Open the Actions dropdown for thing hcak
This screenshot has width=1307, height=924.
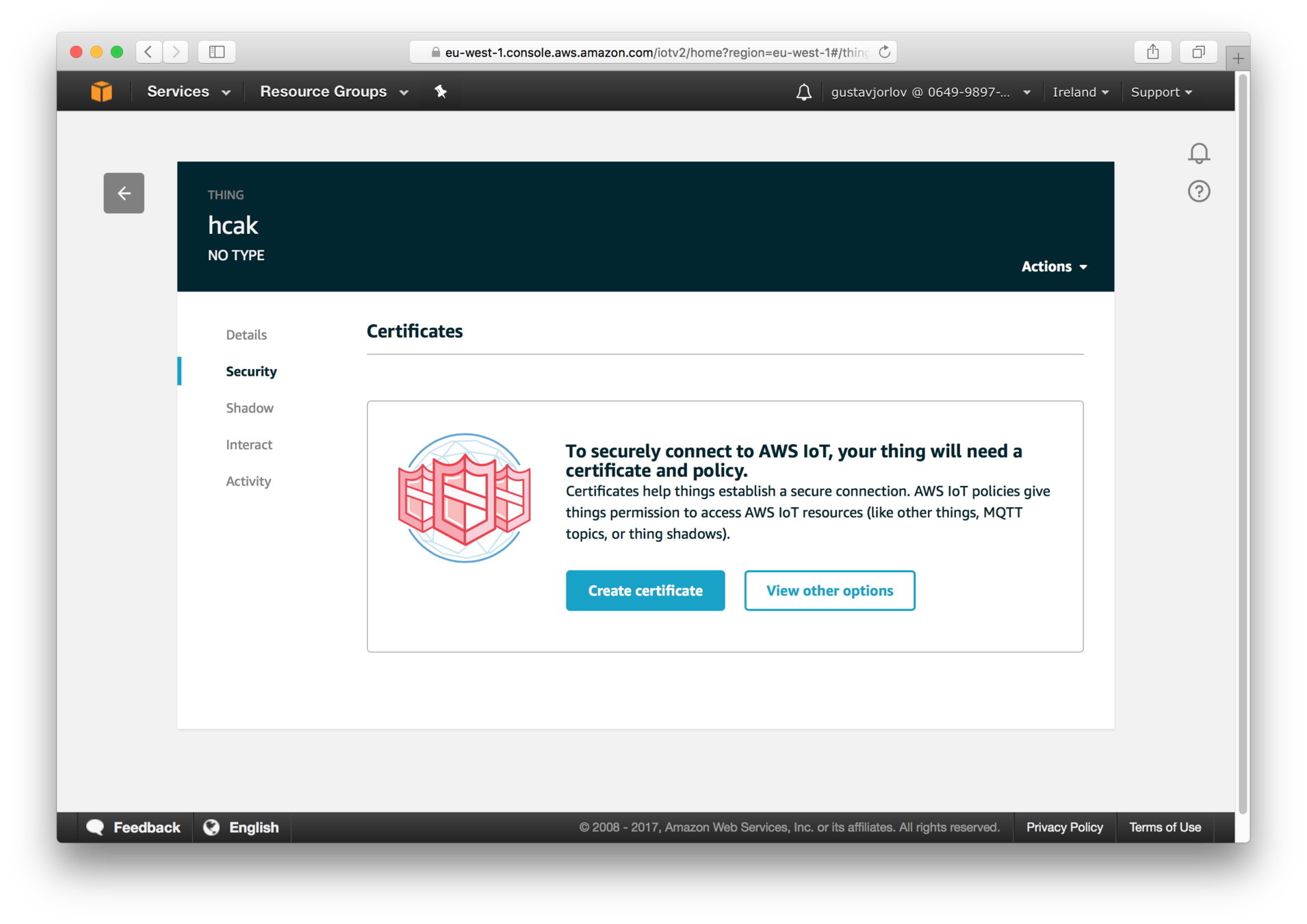(x=1054, y=266)
